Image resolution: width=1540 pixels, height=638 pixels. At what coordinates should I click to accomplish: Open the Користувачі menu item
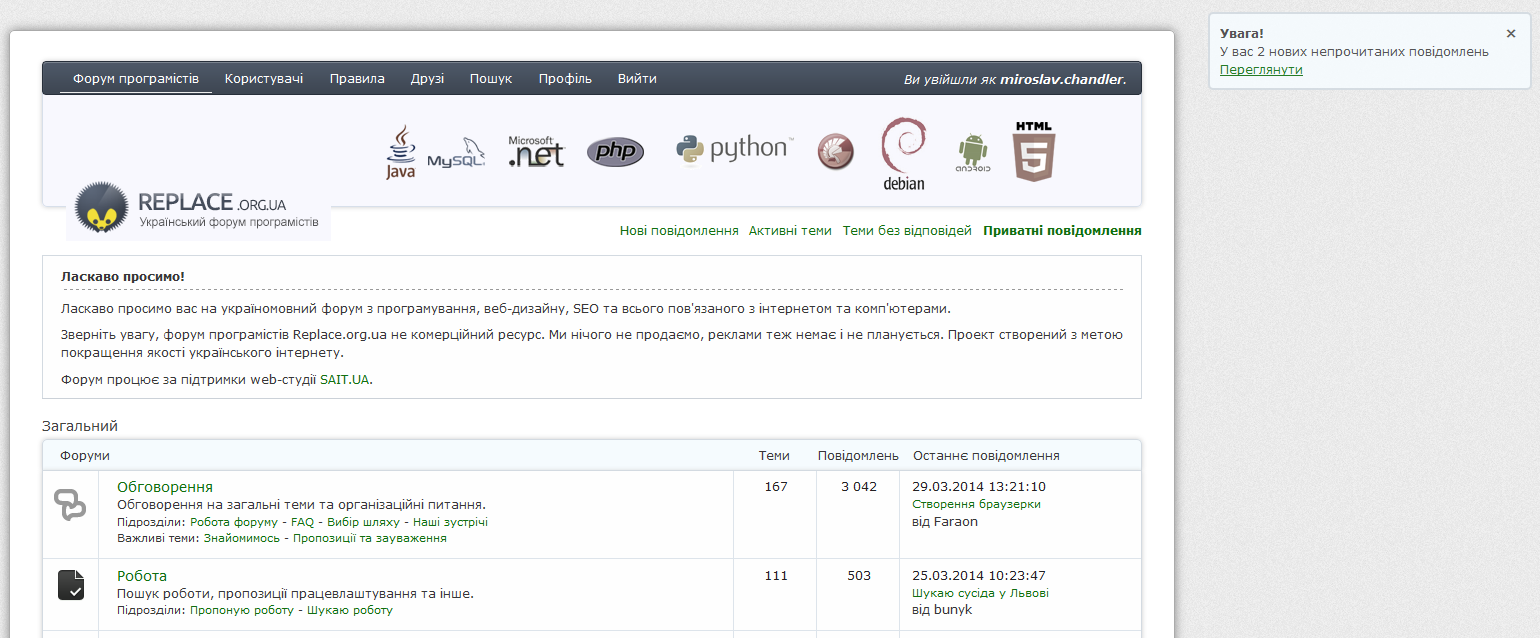(x=264, y=79)
